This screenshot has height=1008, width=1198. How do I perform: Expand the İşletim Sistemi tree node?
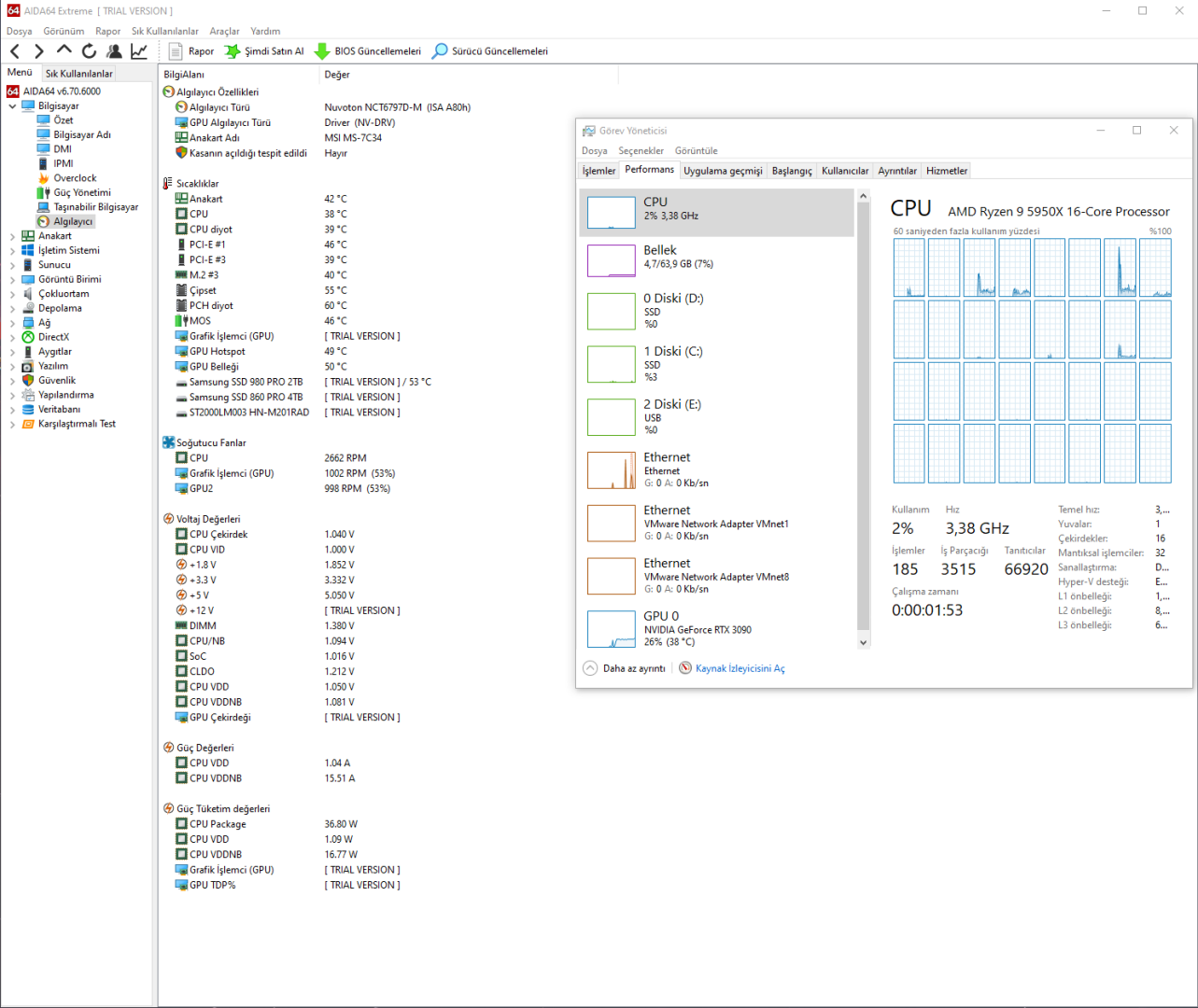[x=12, y=250]
